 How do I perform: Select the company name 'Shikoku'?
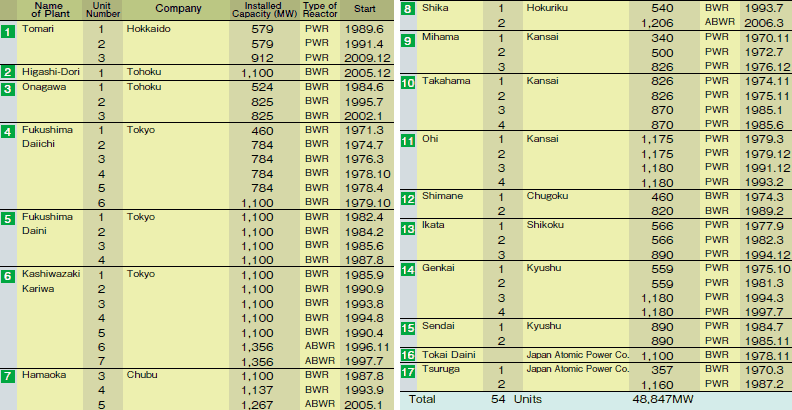(x=545, y=225)
